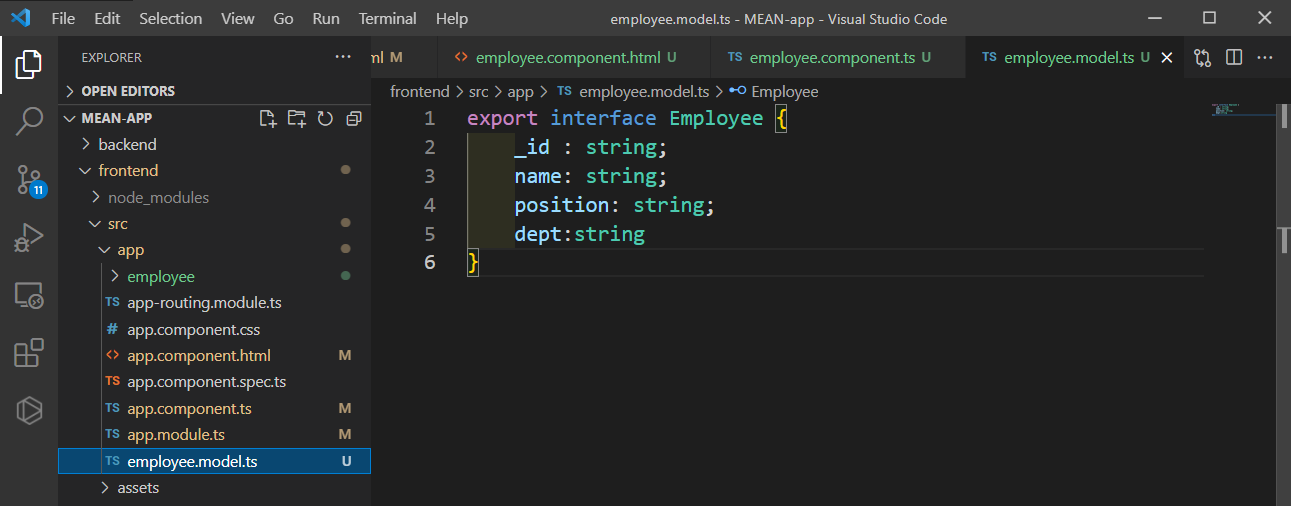Open the Go menu

tap(283, 18)
